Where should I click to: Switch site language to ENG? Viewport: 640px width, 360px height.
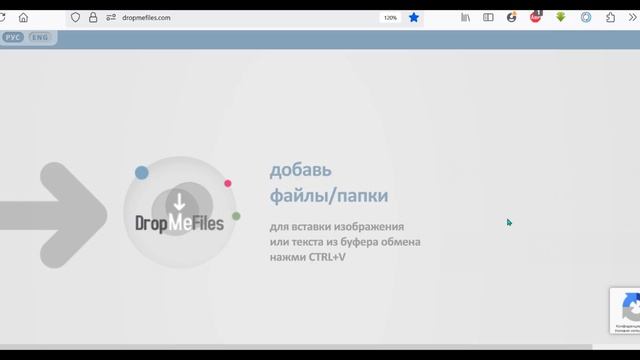(40, 37)
